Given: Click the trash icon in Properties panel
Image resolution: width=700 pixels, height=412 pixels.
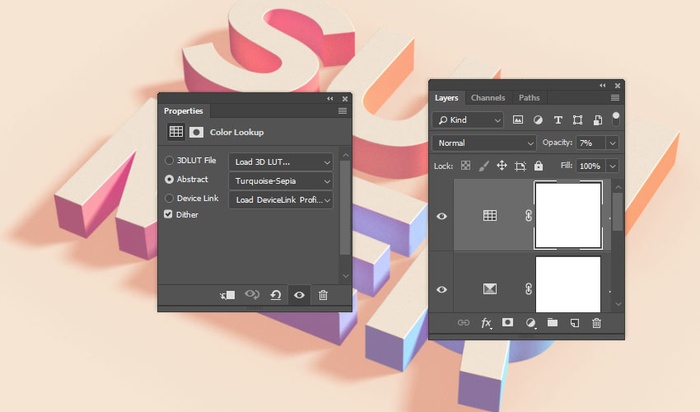Looking at the screenshot, I should tap(322, 295).
